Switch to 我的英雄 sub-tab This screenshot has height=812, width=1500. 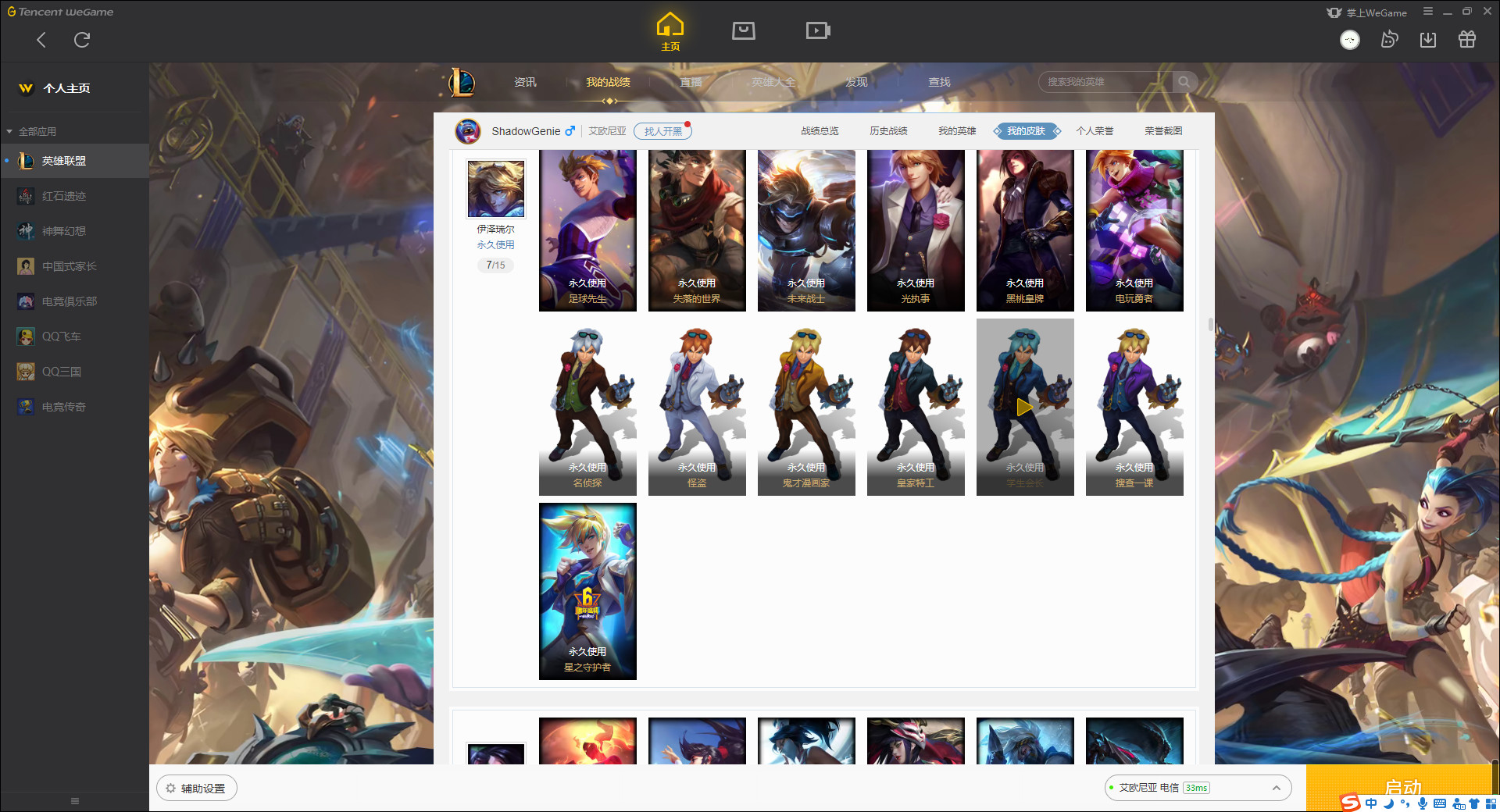pyautogui.click(x=957, y=131)
